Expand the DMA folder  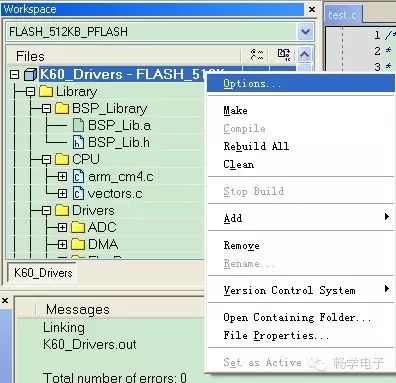tap(62, 245)
